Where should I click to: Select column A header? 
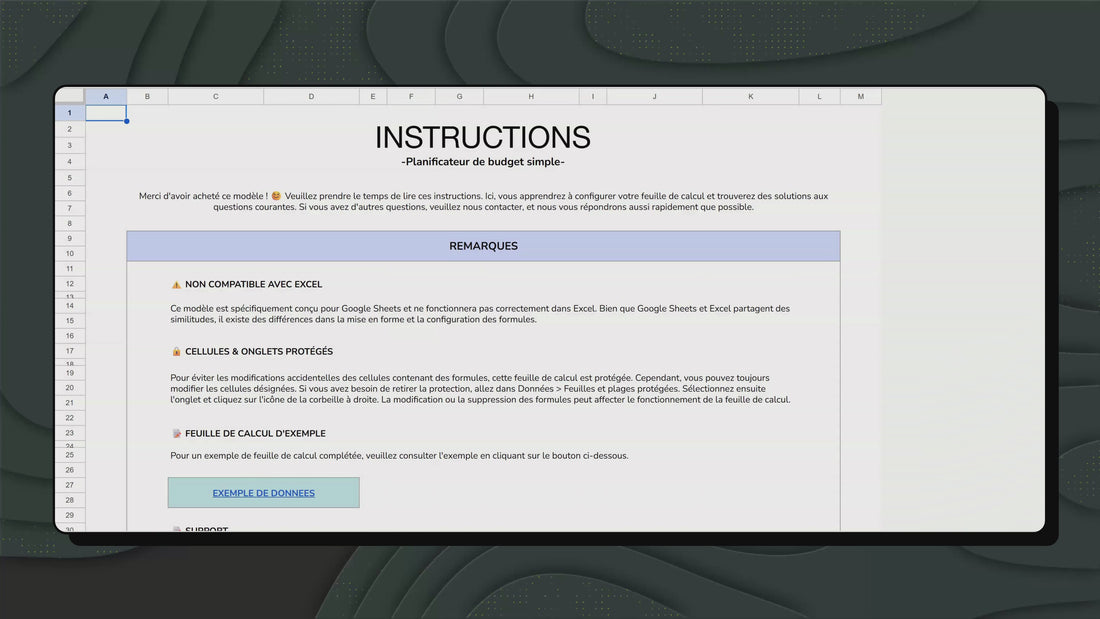(106, 96)
